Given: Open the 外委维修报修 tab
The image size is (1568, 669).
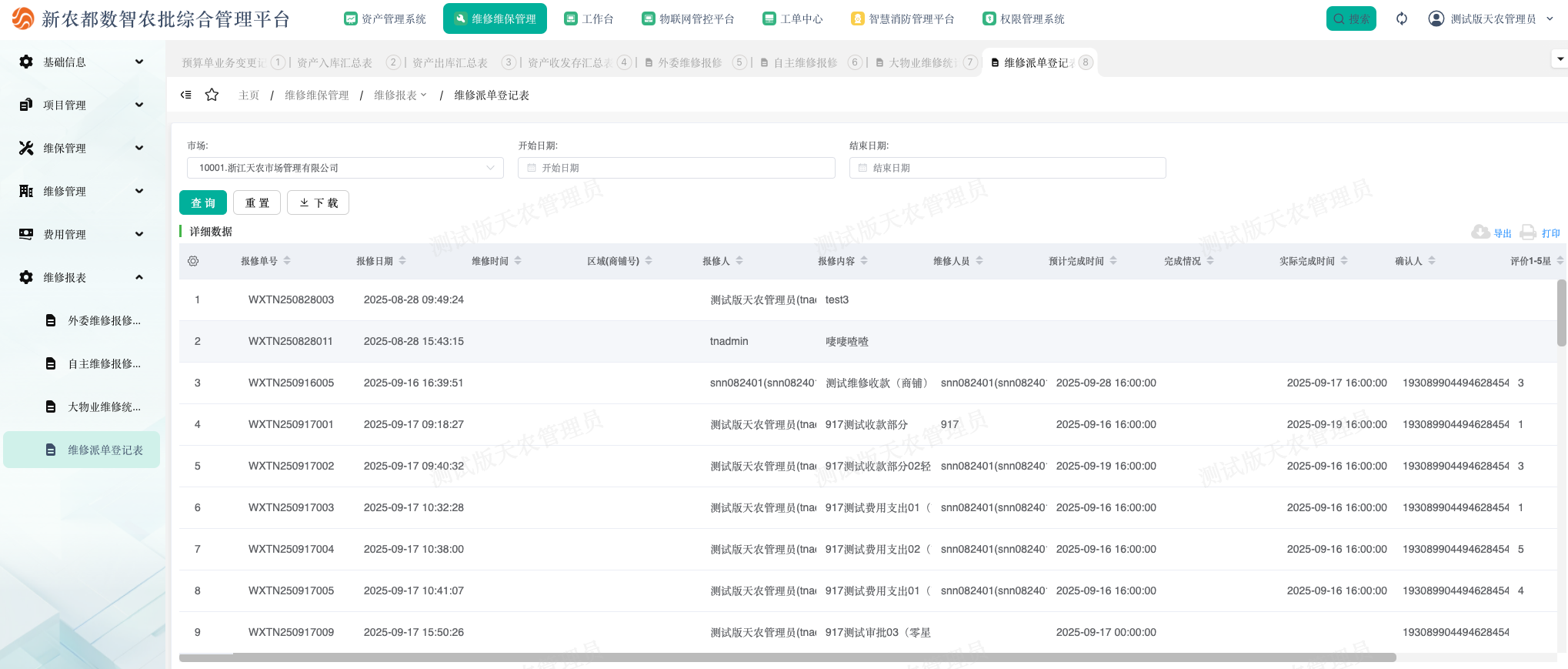Looking at the screenshot, I should 689,62.
